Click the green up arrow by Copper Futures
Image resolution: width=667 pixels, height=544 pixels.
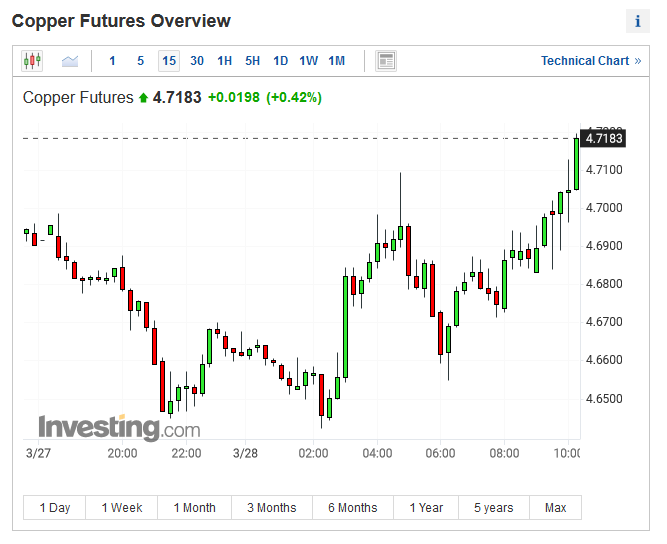(143, 98)
